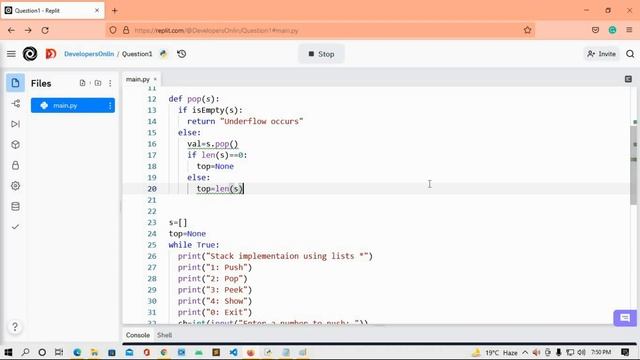Switch to the Shell tab

[164, 335]
